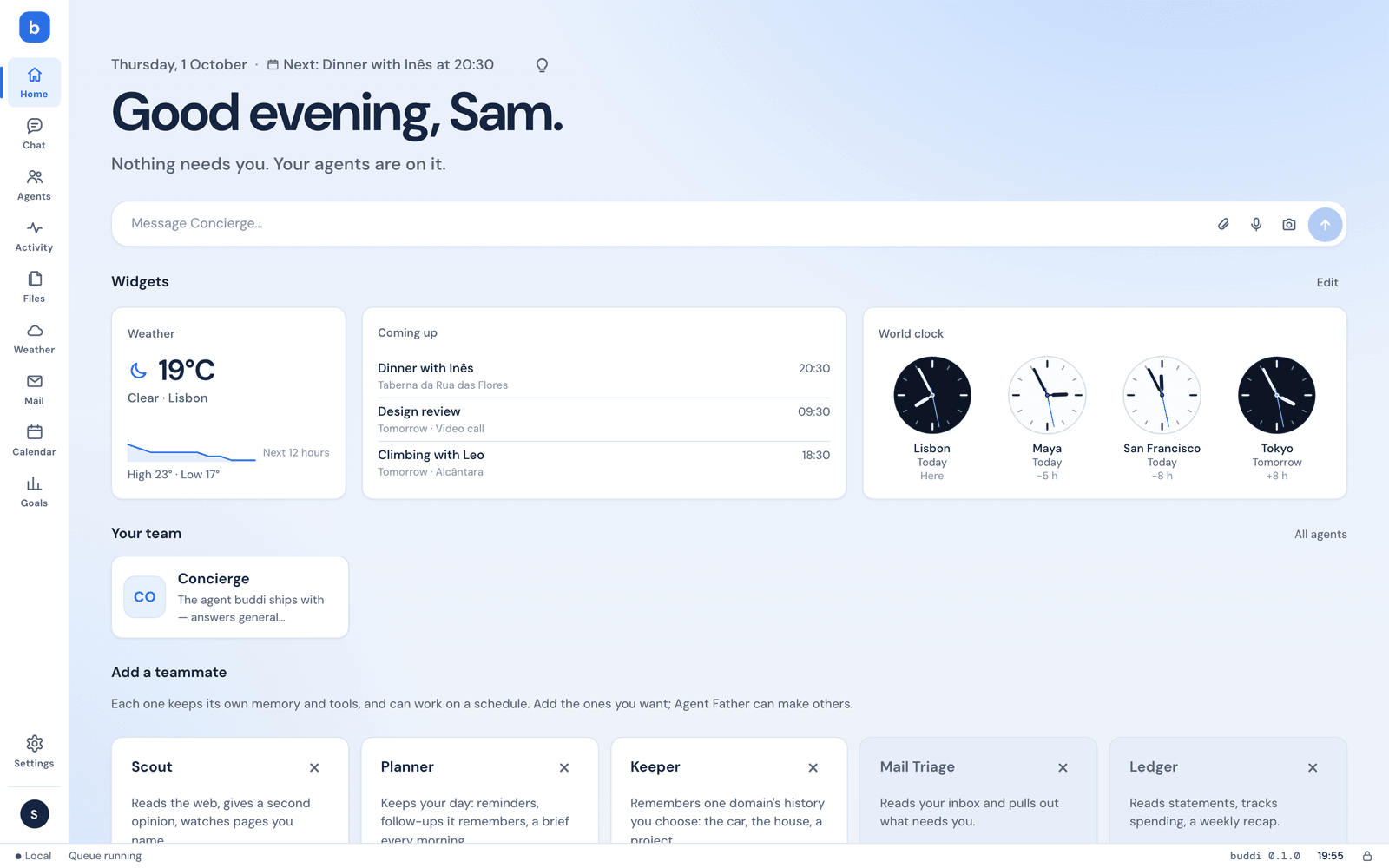Dismiss the Keeper teammate card
The height and width of the screenshot is (868, 1389).
[813, 767]
